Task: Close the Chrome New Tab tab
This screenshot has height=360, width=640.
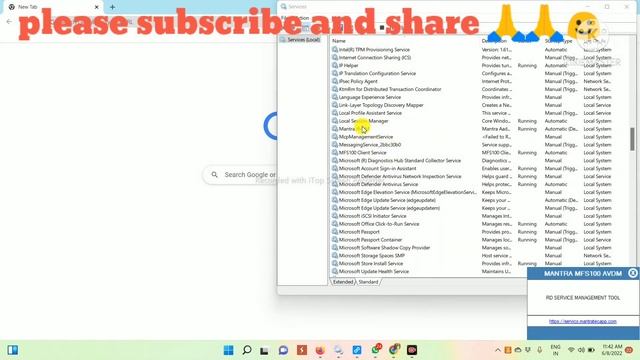Action: pyautogui.click(x=97, y=7)
